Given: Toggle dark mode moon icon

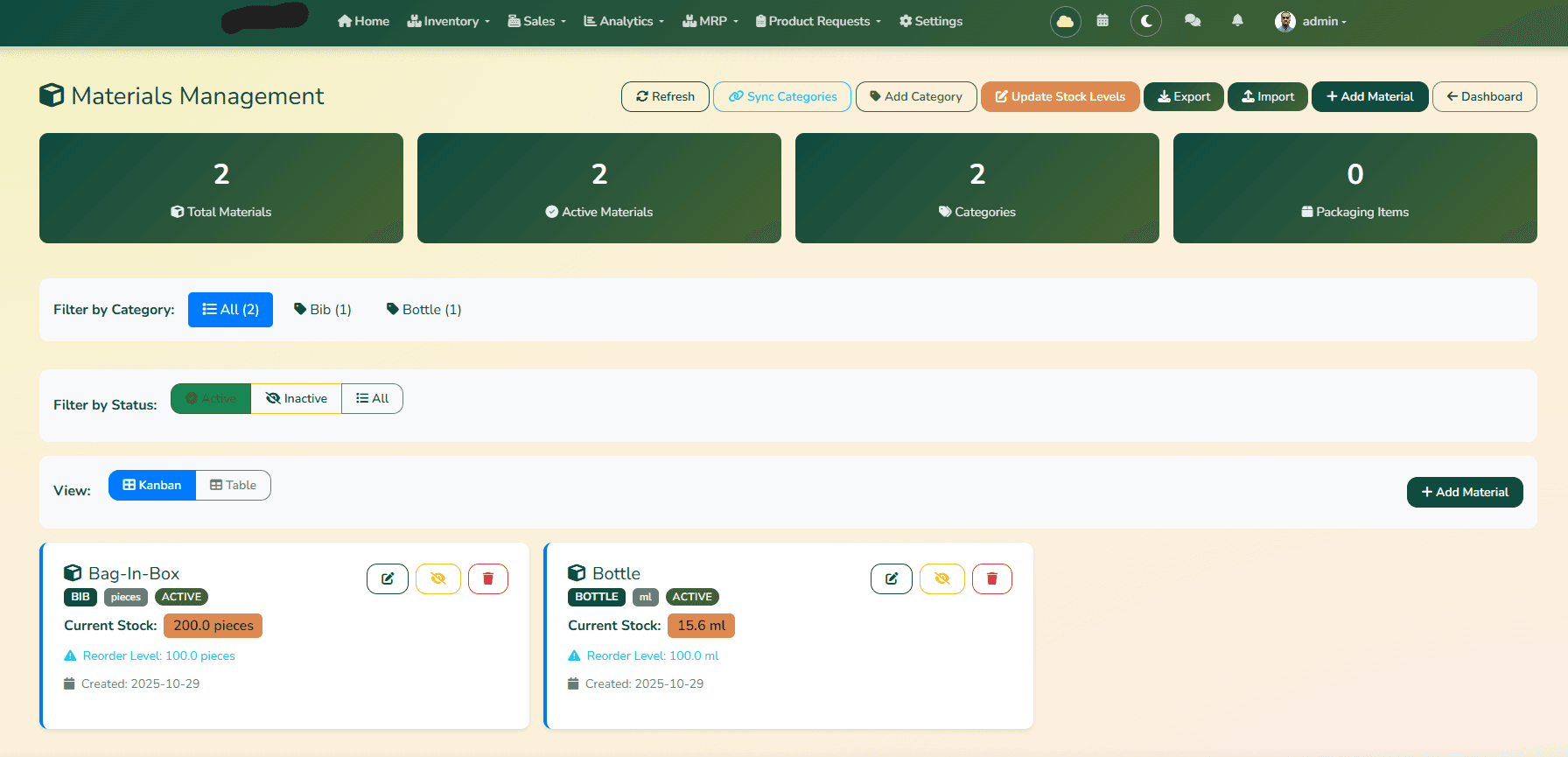Looking at the screenshot, I should pyautogui.click(x=1146, y=21).
